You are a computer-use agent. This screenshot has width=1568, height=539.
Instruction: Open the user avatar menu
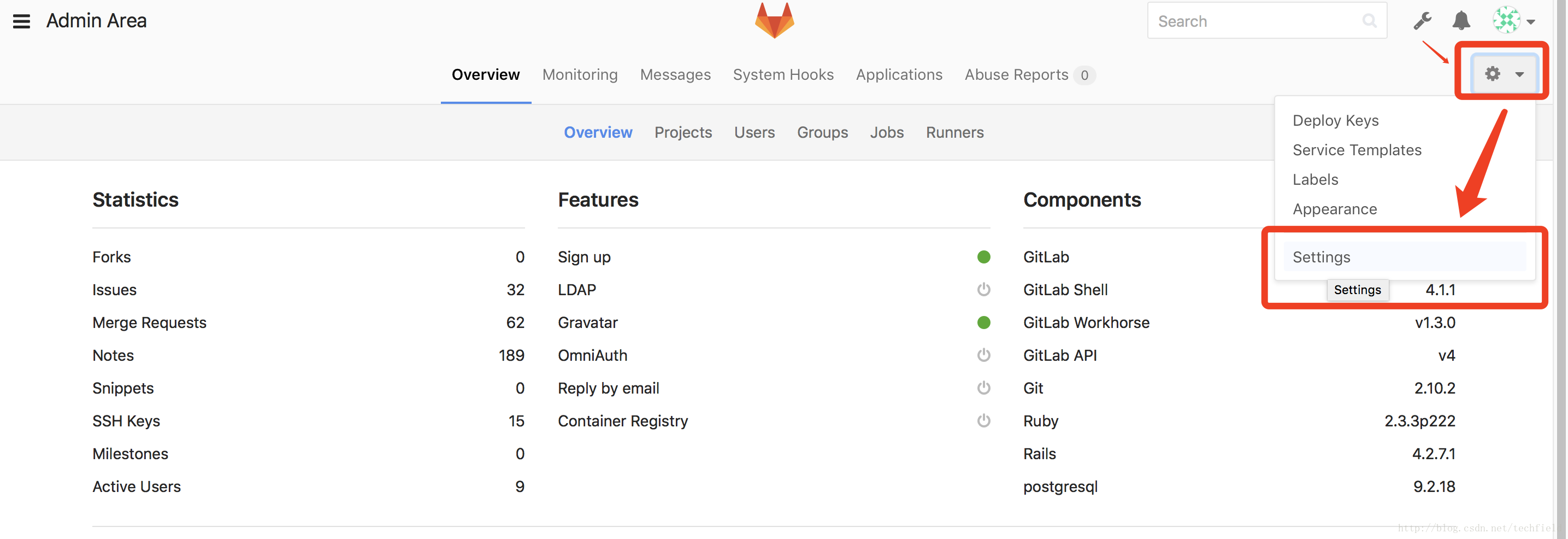tap(1513, 20)
